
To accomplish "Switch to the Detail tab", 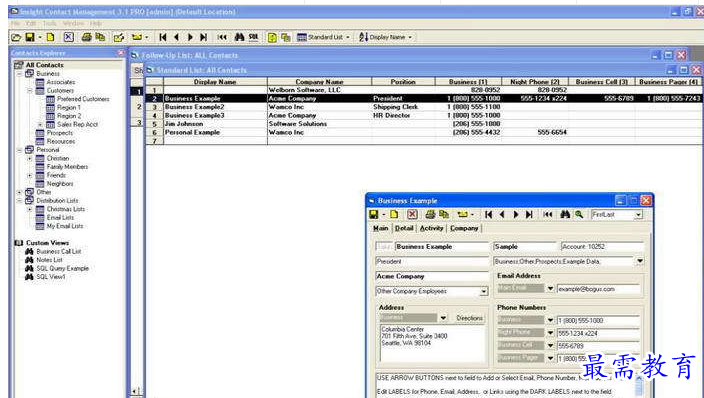I will (404, 228).
